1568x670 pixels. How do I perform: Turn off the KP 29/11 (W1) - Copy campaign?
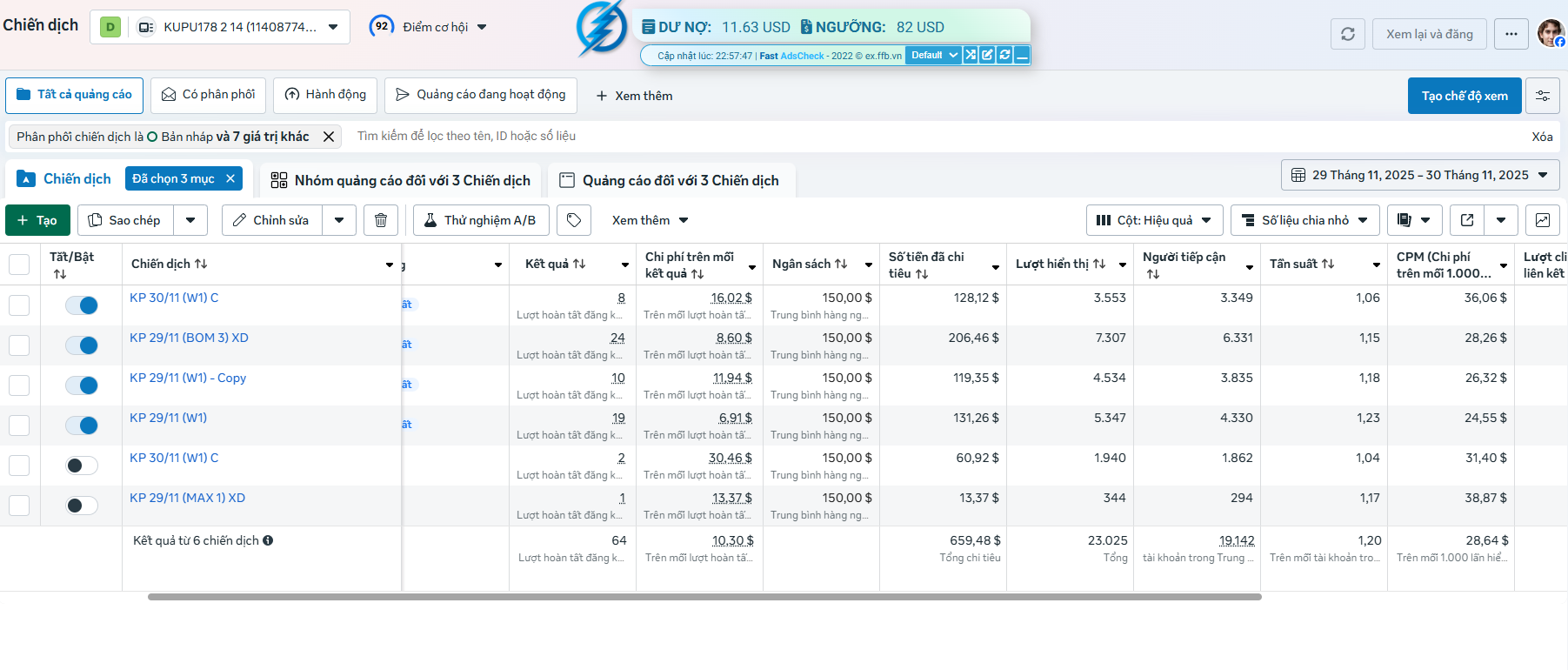82,385
